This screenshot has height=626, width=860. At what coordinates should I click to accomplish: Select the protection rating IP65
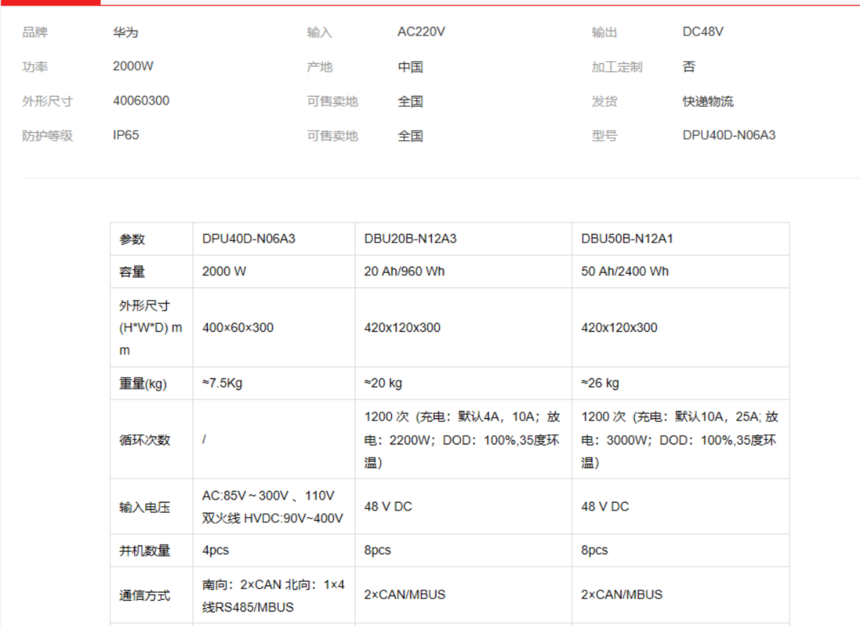point(126,136)
